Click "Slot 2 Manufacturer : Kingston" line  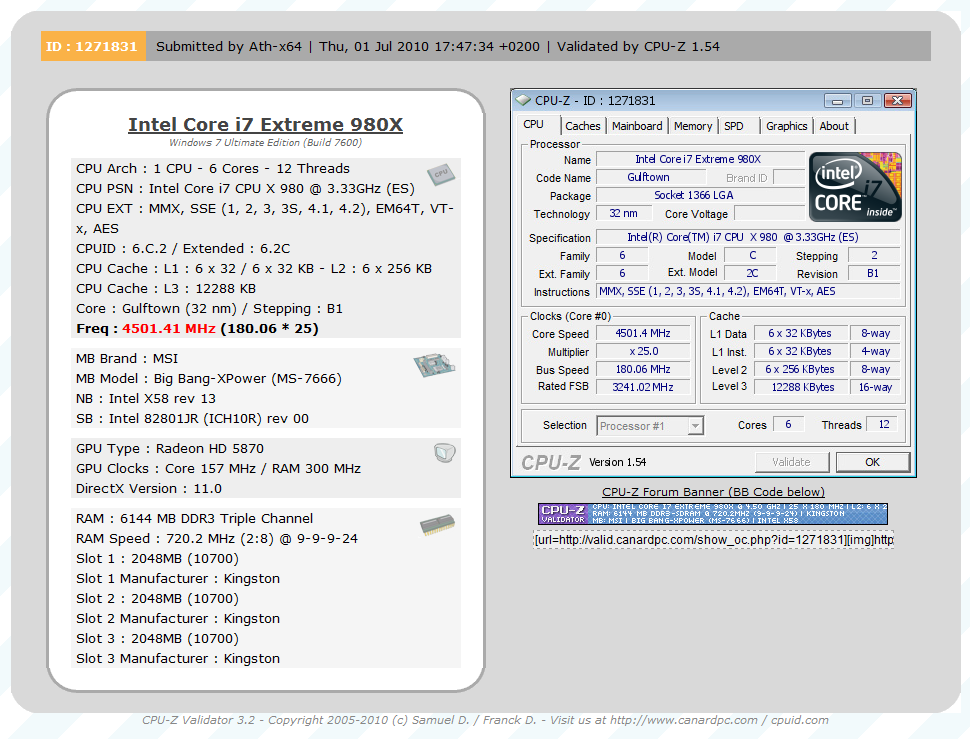[x=178, y=618]
